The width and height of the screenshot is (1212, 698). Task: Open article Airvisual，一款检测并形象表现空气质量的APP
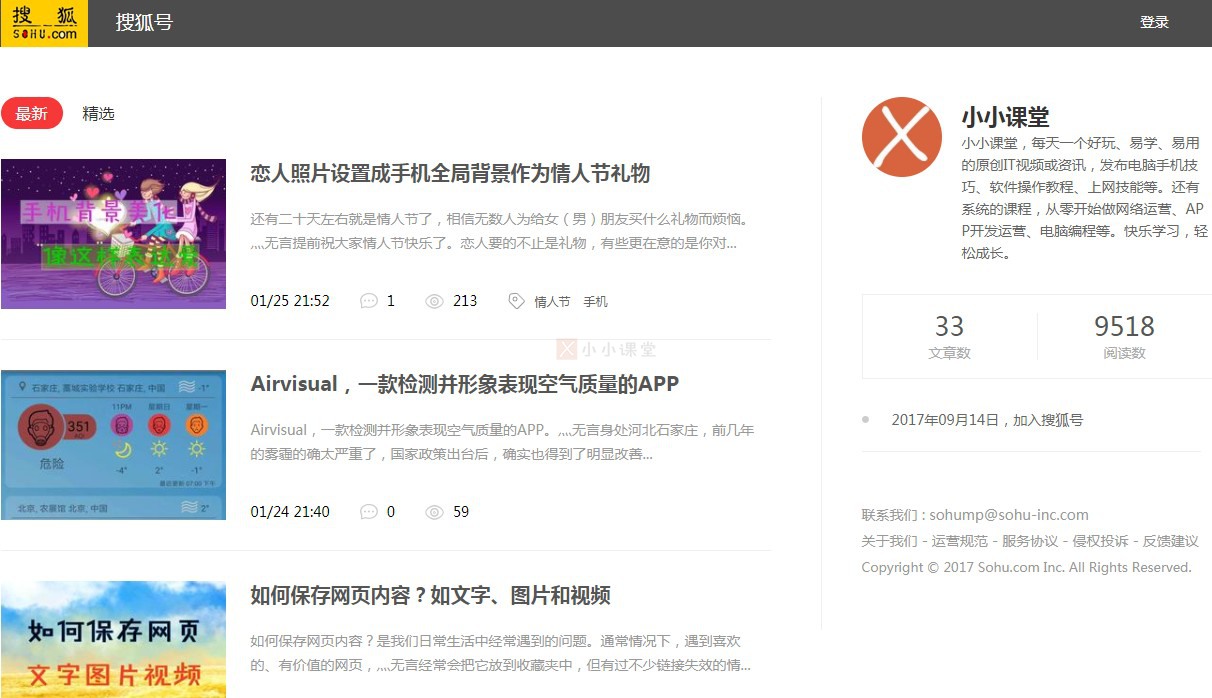(465, 384)
